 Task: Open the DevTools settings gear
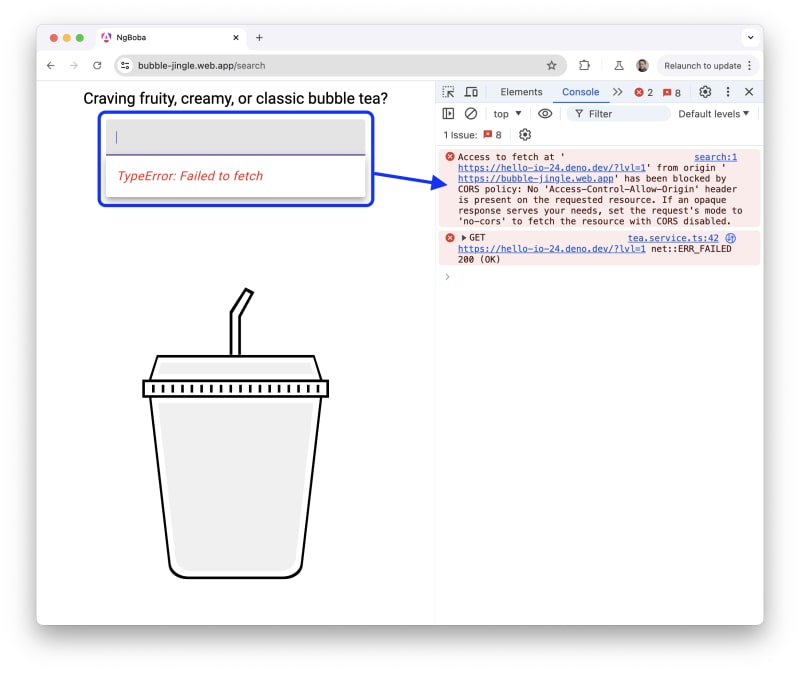(x=705, y=92)
